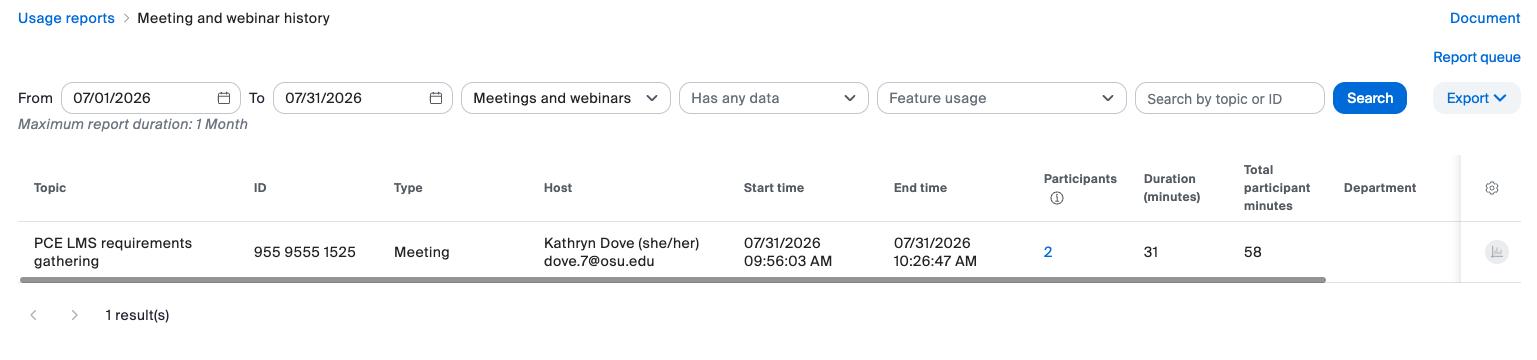Click the Maximum report duration note
The width and height of the screenshot is (1537, 360).
pos(133,124)
